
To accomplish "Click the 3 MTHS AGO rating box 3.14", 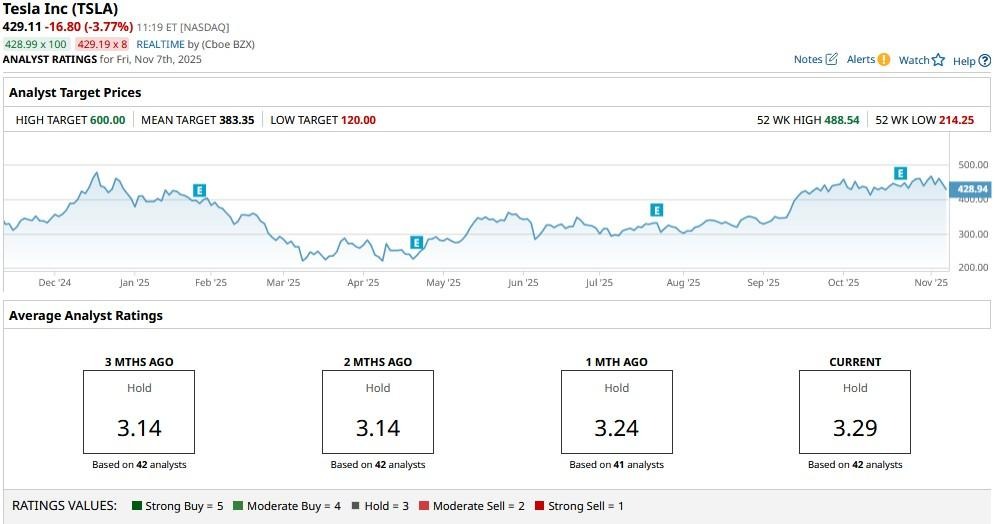I will (x=139, y=412).
